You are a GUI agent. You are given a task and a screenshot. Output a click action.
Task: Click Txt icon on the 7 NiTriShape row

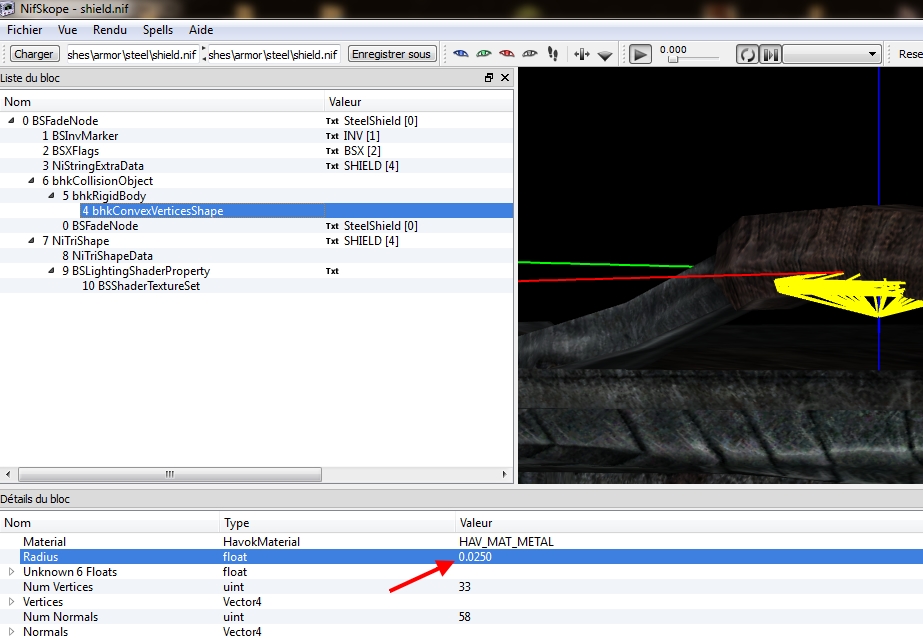(x=333, y=241)
